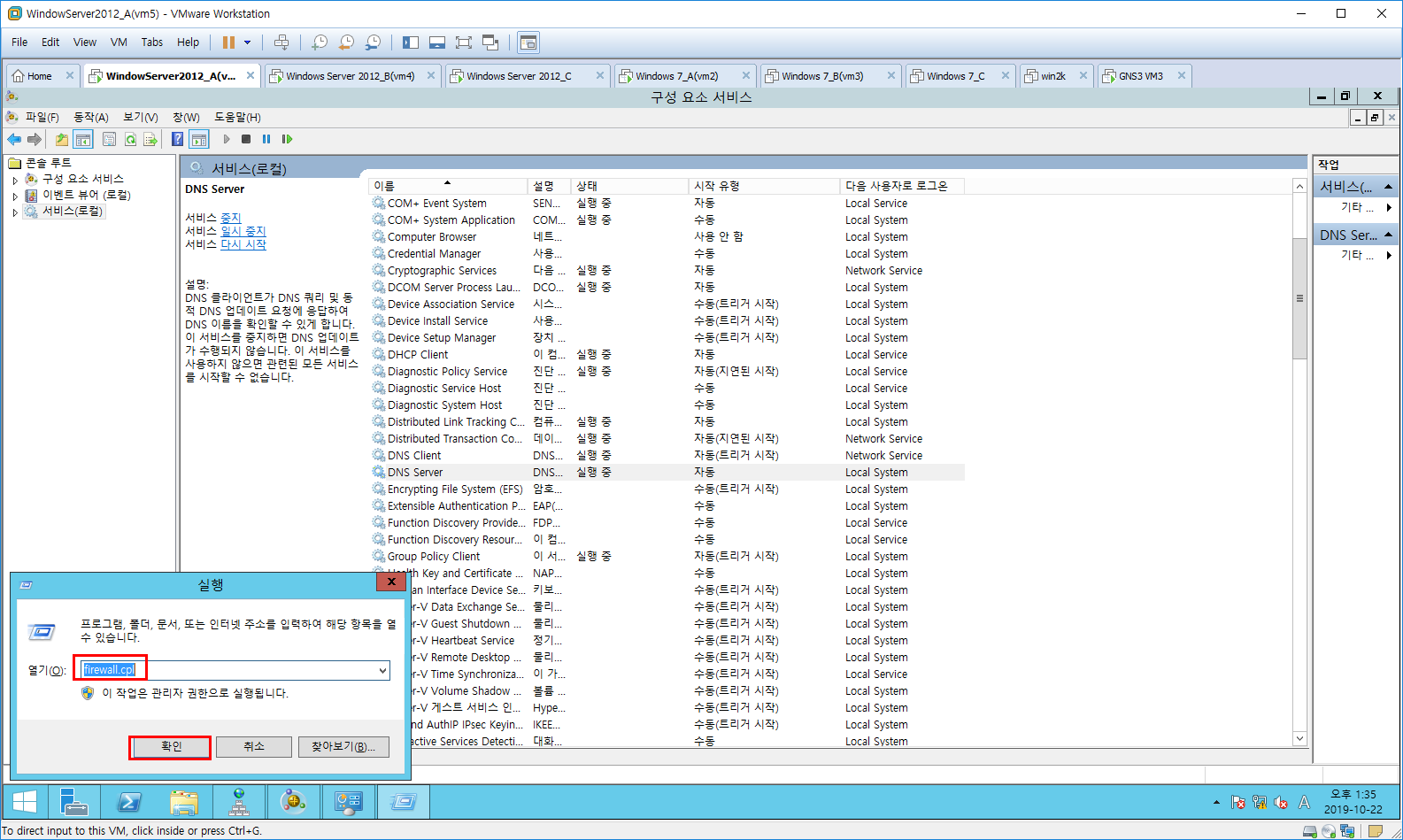1403x840 pixels.
Task: Enter VMware full screen mode
Action: point(464,42)
